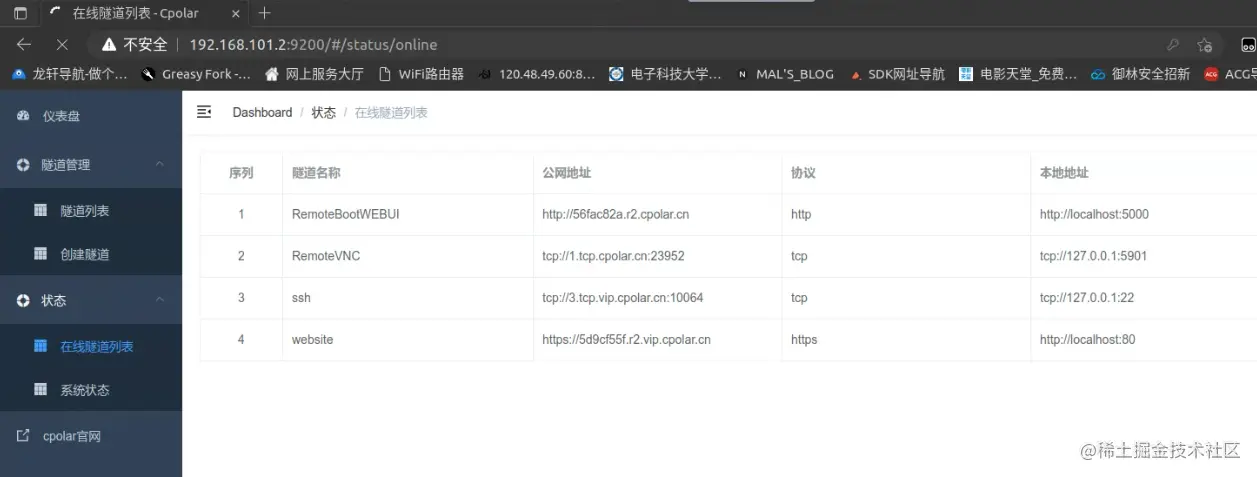Open new browser tab with plus
This screenshot has width=1257, height=477.
[x=264, y=13]
